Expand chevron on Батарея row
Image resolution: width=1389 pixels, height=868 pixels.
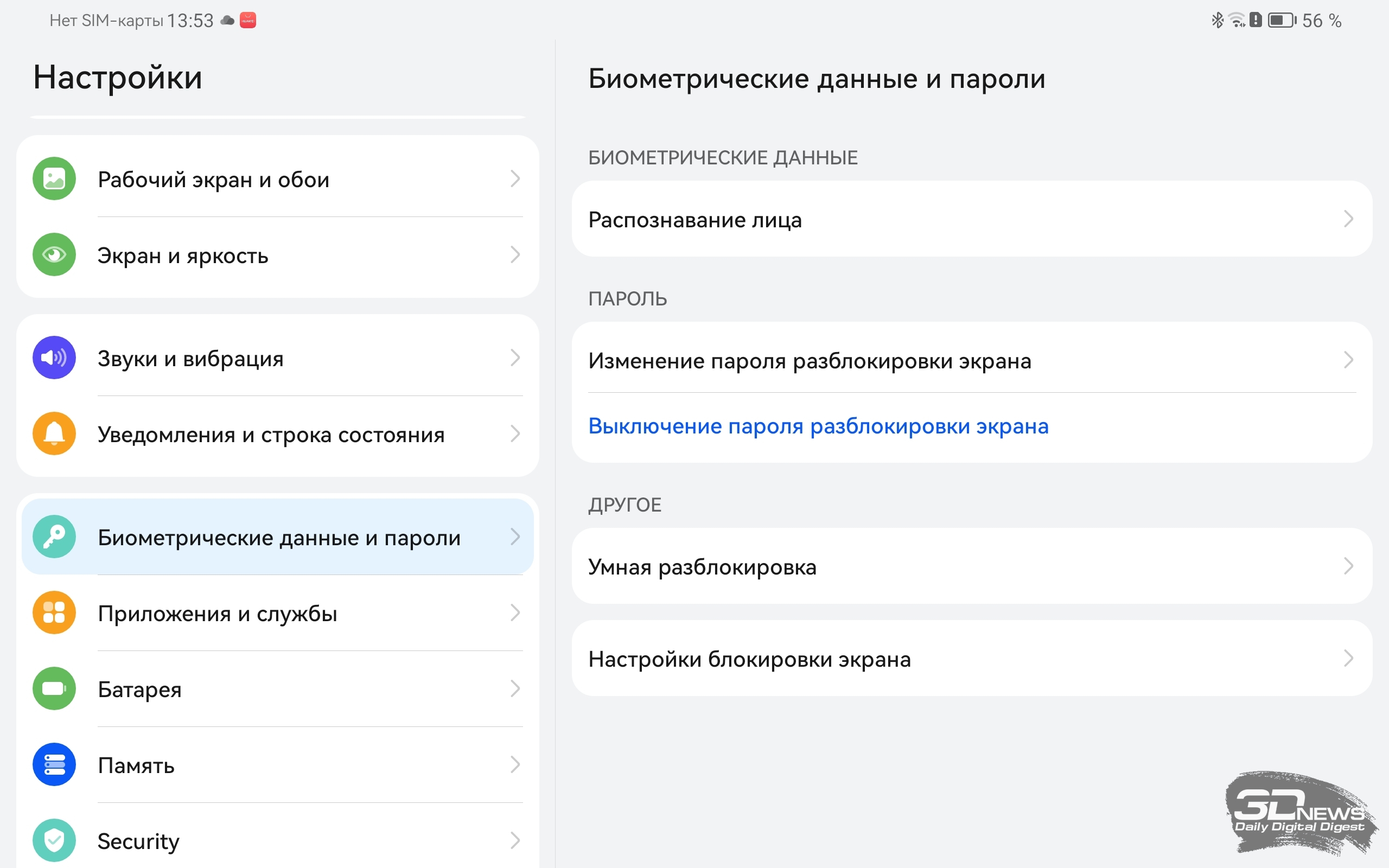click(x=515, y=688)
